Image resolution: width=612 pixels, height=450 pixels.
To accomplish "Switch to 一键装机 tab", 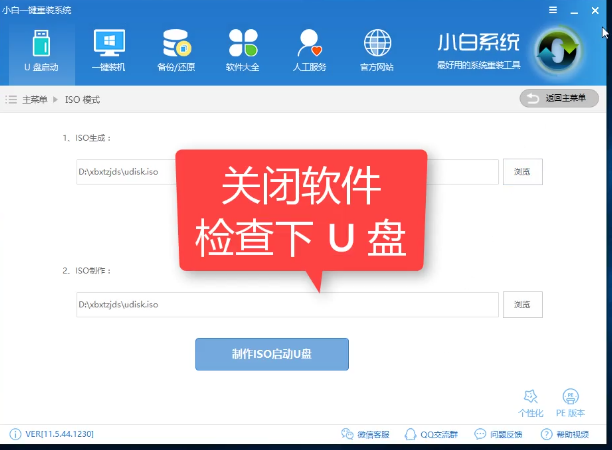I will [x=108, y=50].
